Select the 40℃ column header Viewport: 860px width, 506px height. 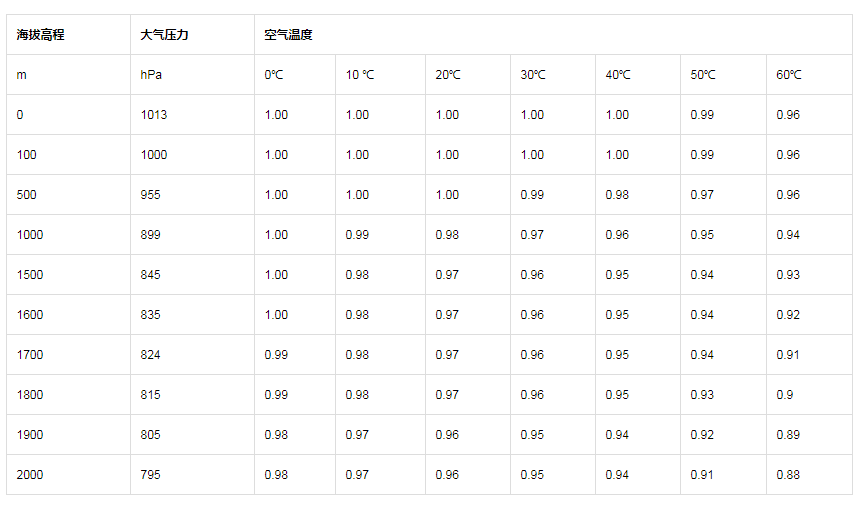(x=638, y=75)
